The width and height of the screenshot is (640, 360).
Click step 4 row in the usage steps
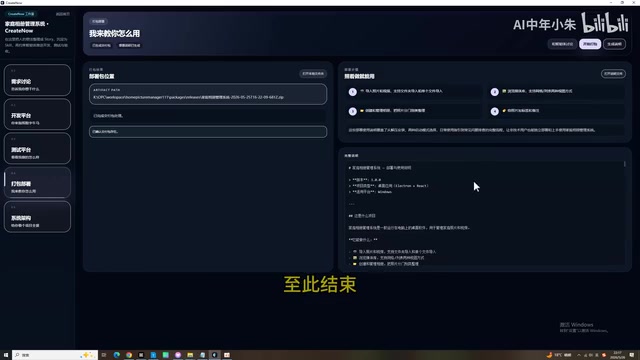click(557, 111)
